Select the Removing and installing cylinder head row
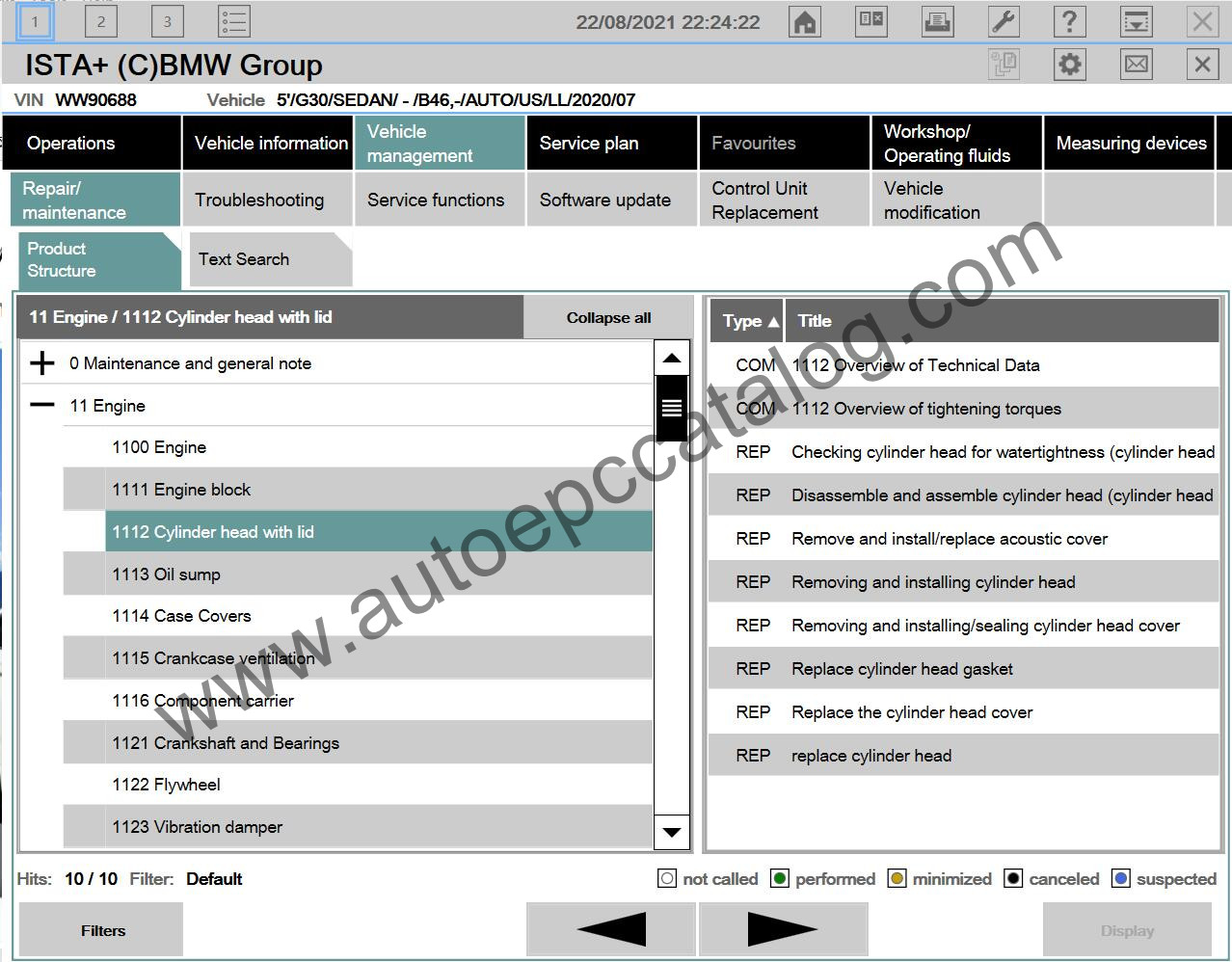The image size is (1232, 962). (x=964, y=582)
